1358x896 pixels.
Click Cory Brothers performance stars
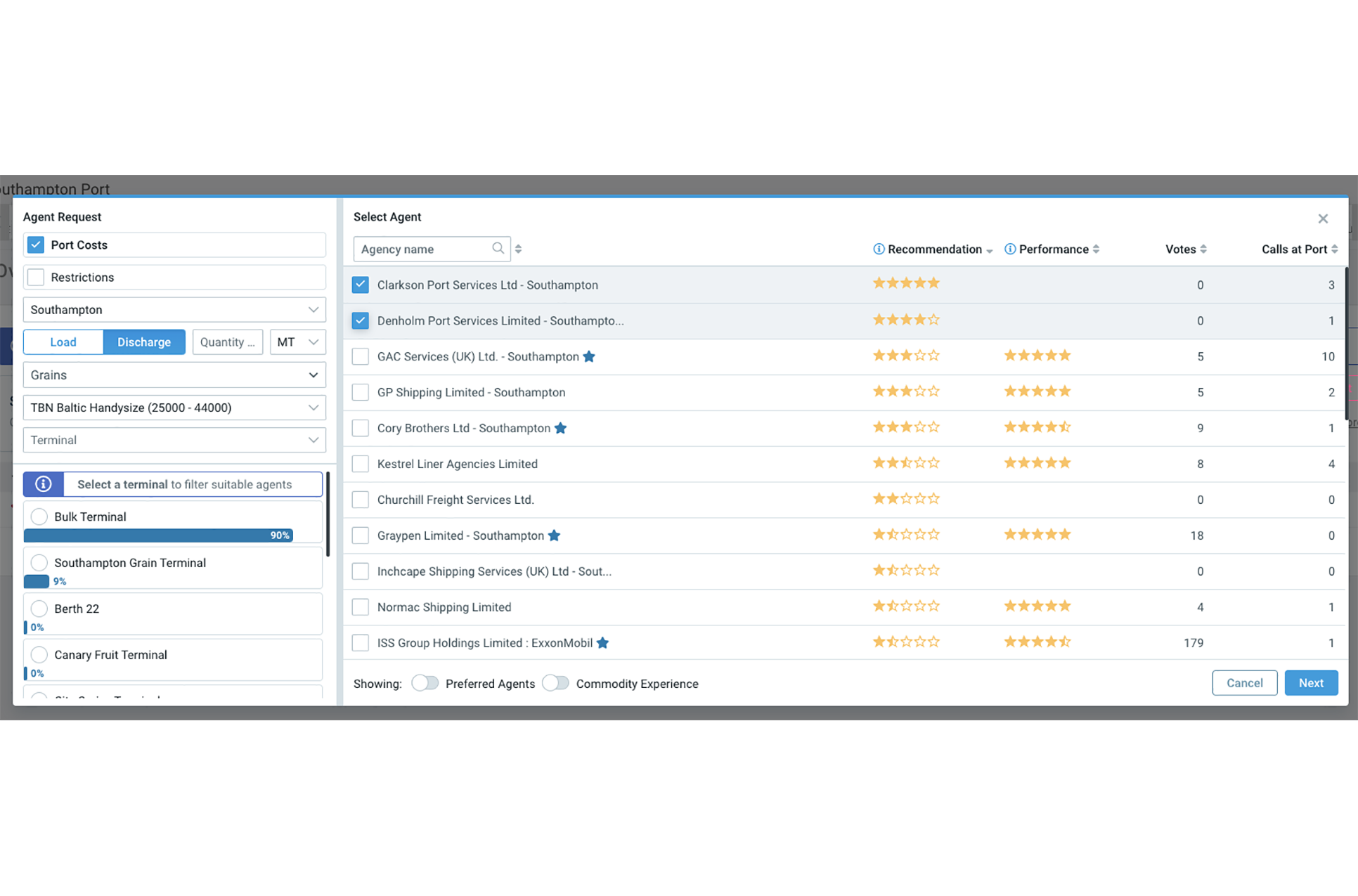coord(1037,427)
